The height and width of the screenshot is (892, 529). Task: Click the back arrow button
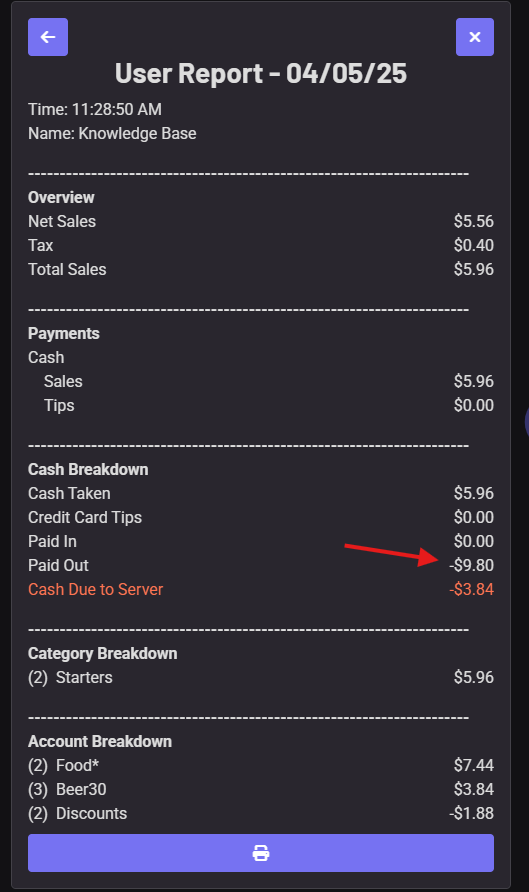pos(48,37)
